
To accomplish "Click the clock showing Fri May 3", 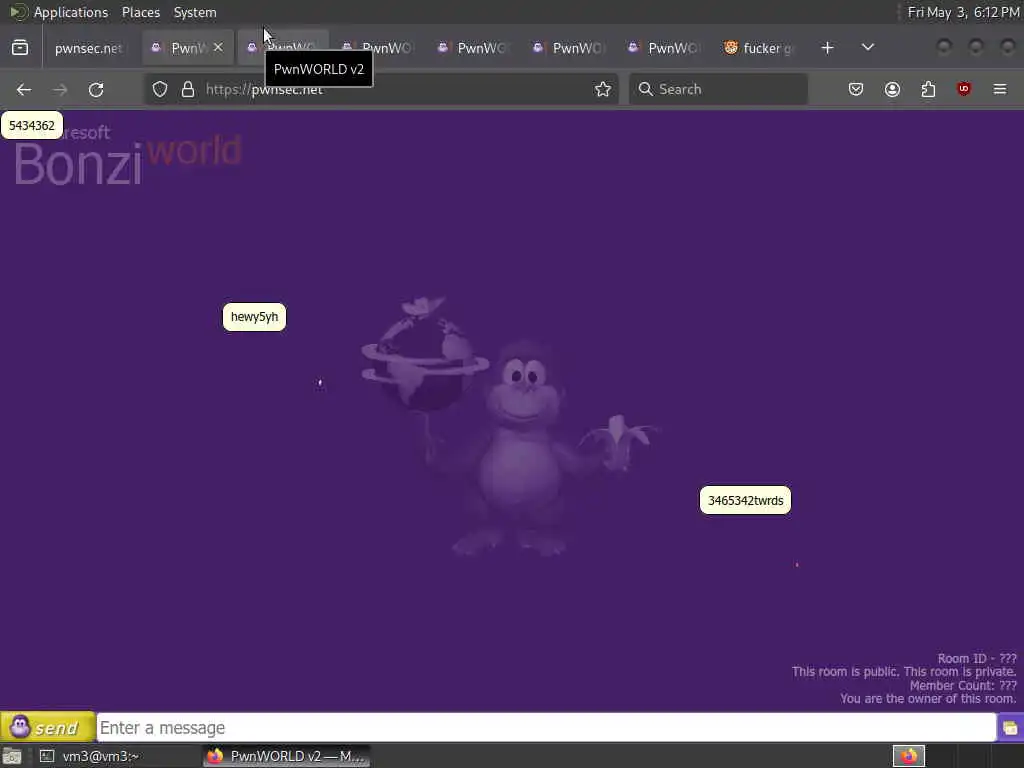I will 963,12.
